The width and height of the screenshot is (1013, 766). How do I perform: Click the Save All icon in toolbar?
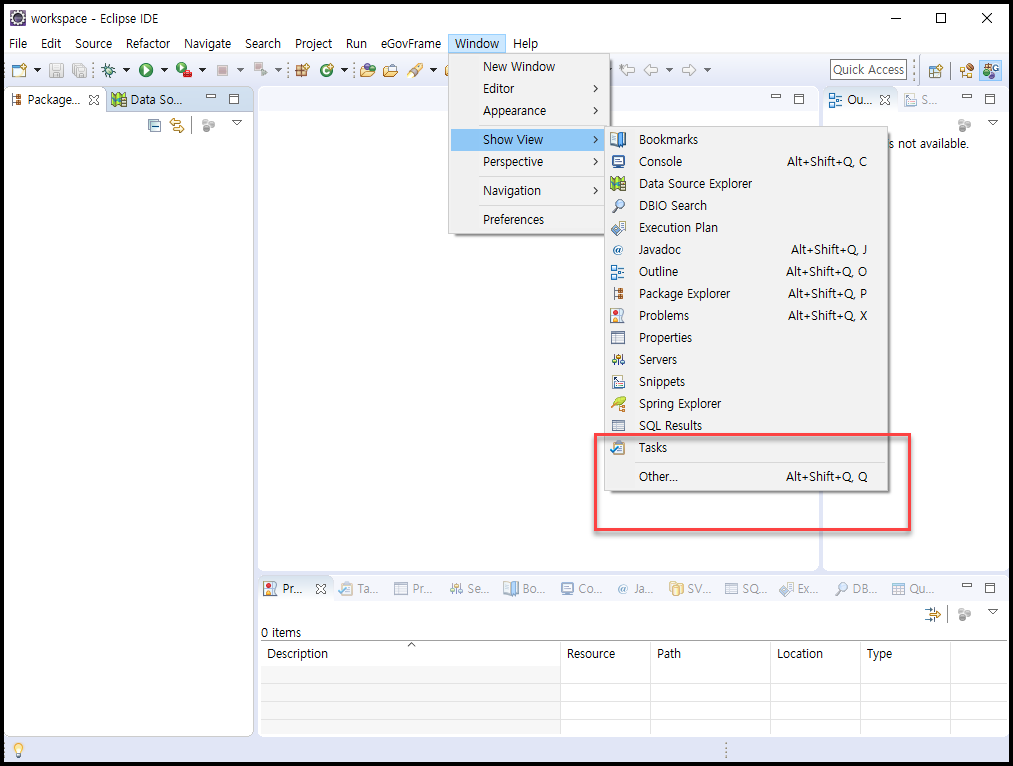pyautogui.click(x=79, y=70)
